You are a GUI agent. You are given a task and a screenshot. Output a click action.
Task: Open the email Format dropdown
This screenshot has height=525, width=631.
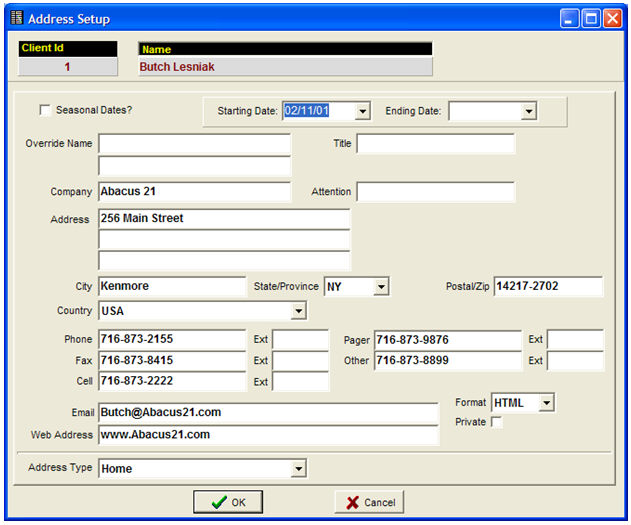point(545,403)
